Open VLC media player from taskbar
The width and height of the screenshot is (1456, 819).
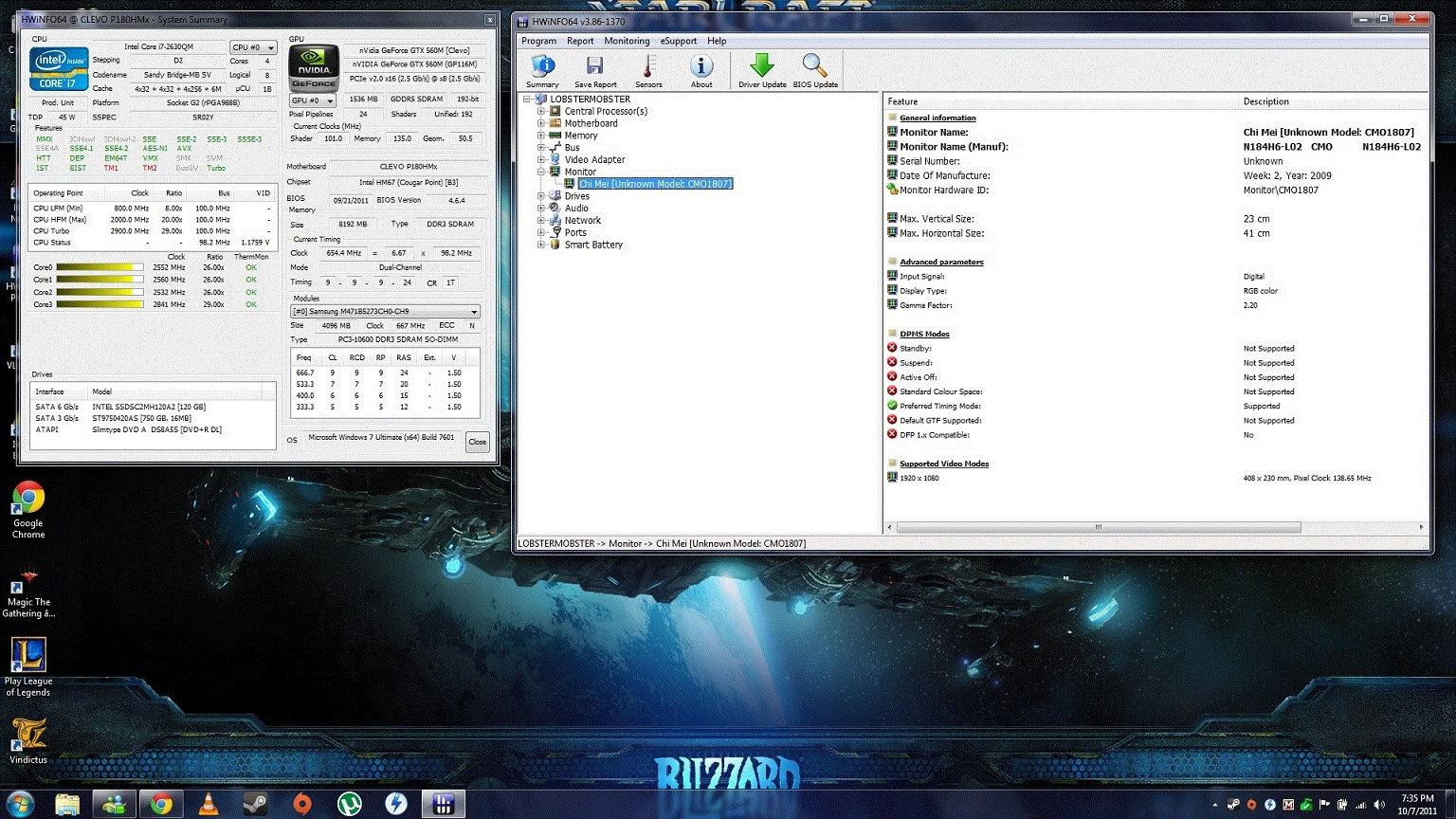point(208,805)
